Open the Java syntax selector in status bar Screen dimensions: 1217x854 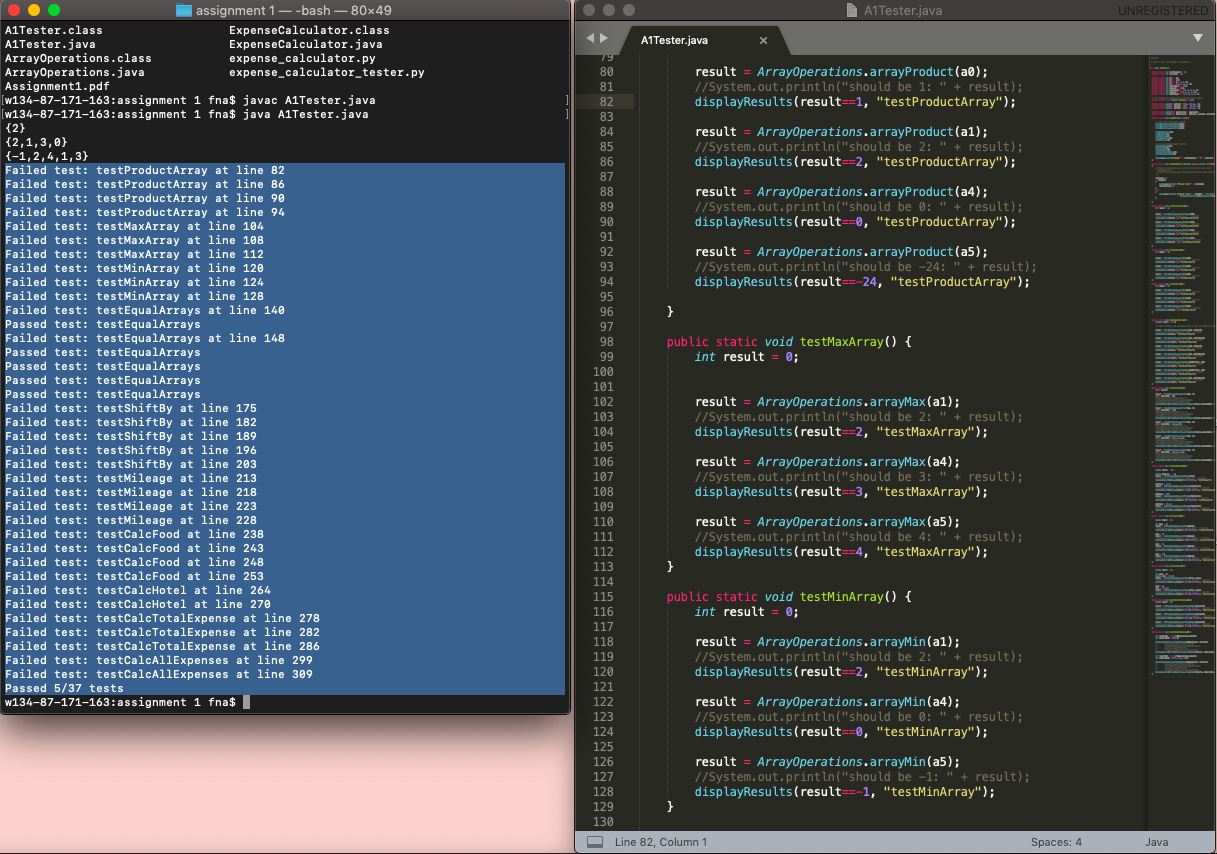tap(1156, 842)
